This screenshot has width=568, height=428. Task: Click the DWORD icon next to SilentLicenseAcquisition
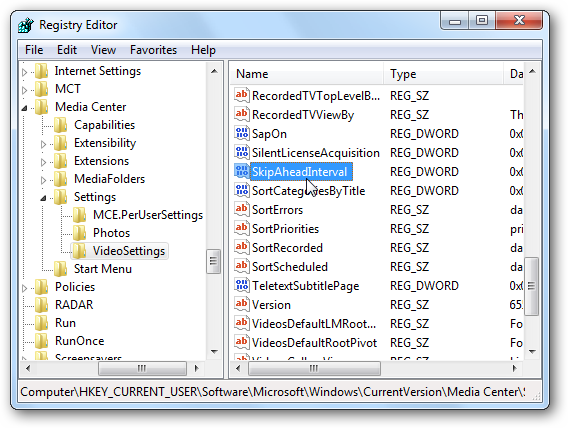pyautogui.click(x=241, y=152)
